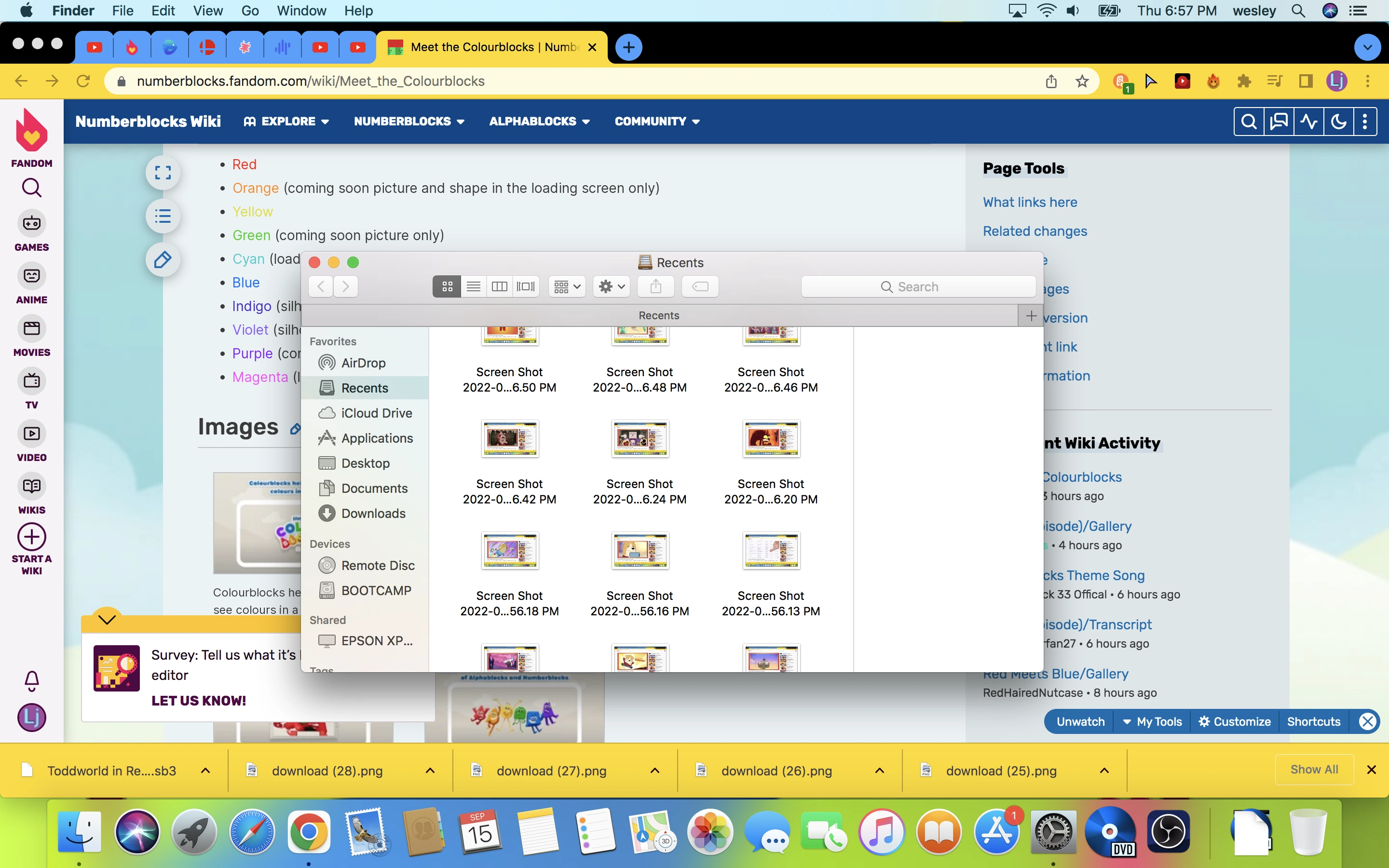Click the What links here link
The image size is (1389, 868).
[x=1030, y=202]
